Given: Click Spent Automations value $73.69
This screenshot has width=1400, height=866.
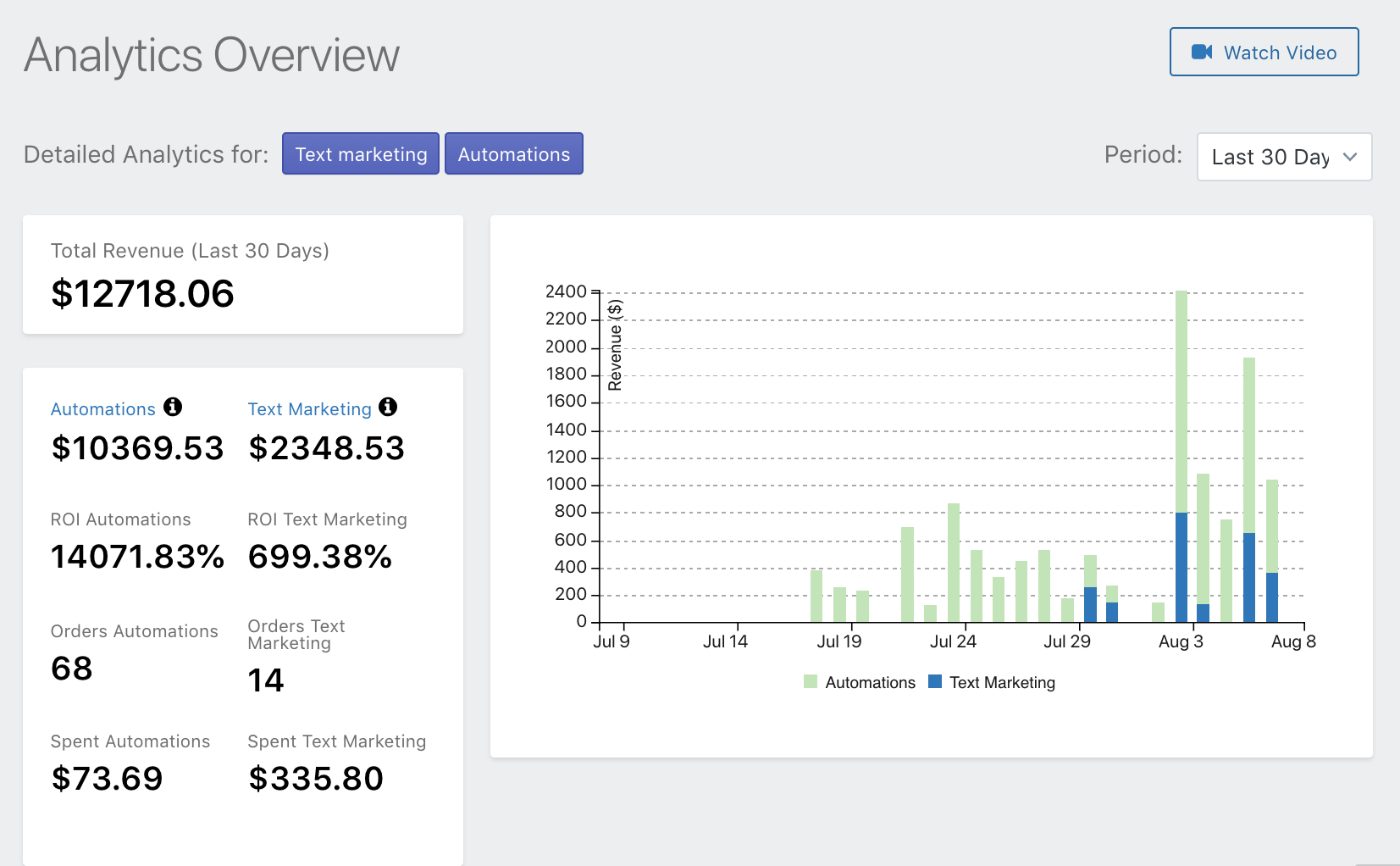Looking at the screenshot, I should point(107,779).
